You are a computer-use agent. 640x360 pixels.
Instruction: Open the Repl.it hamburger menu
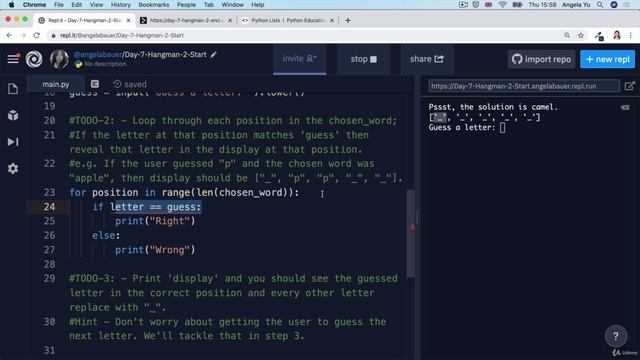click(x=13, y=59)
